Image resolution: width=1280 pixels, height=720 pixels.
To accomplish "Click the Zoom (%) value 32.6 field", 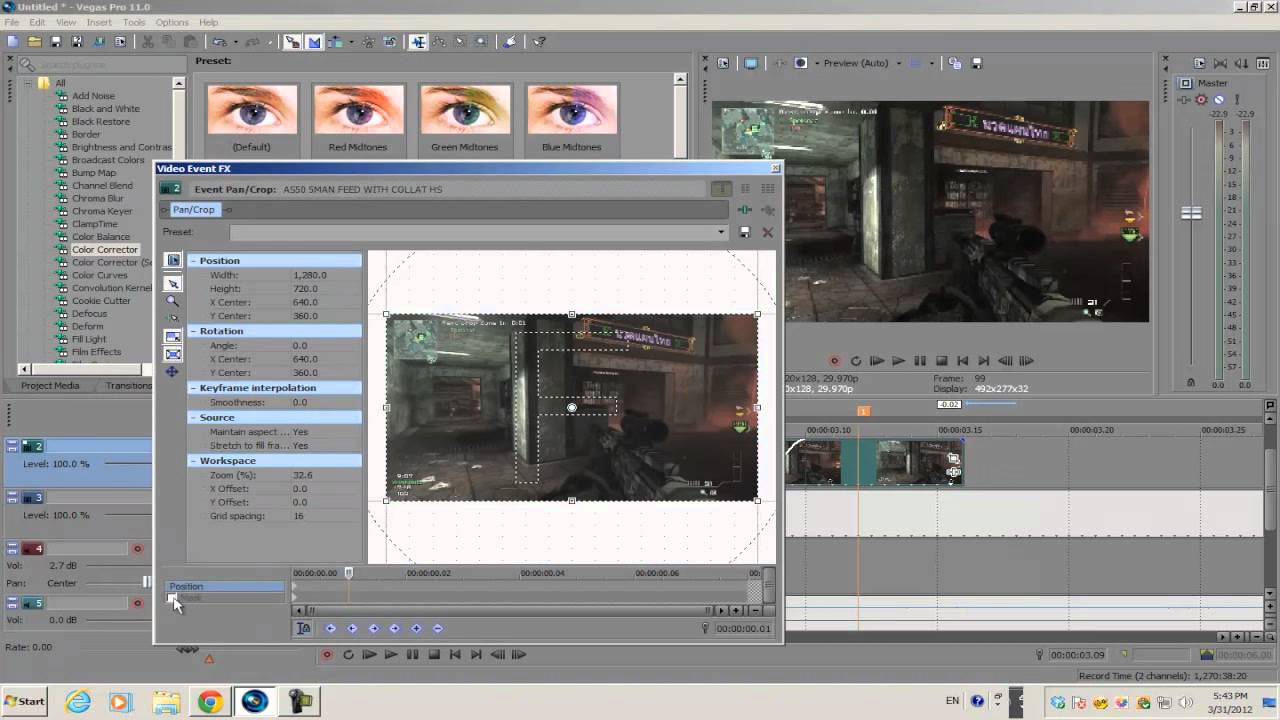I will point(325,475).
